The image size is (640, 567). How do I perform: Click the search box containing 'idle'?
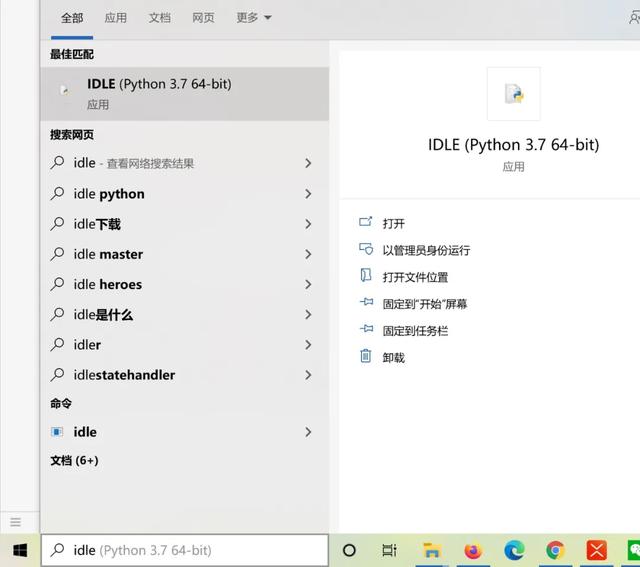(x=184, y=550)
